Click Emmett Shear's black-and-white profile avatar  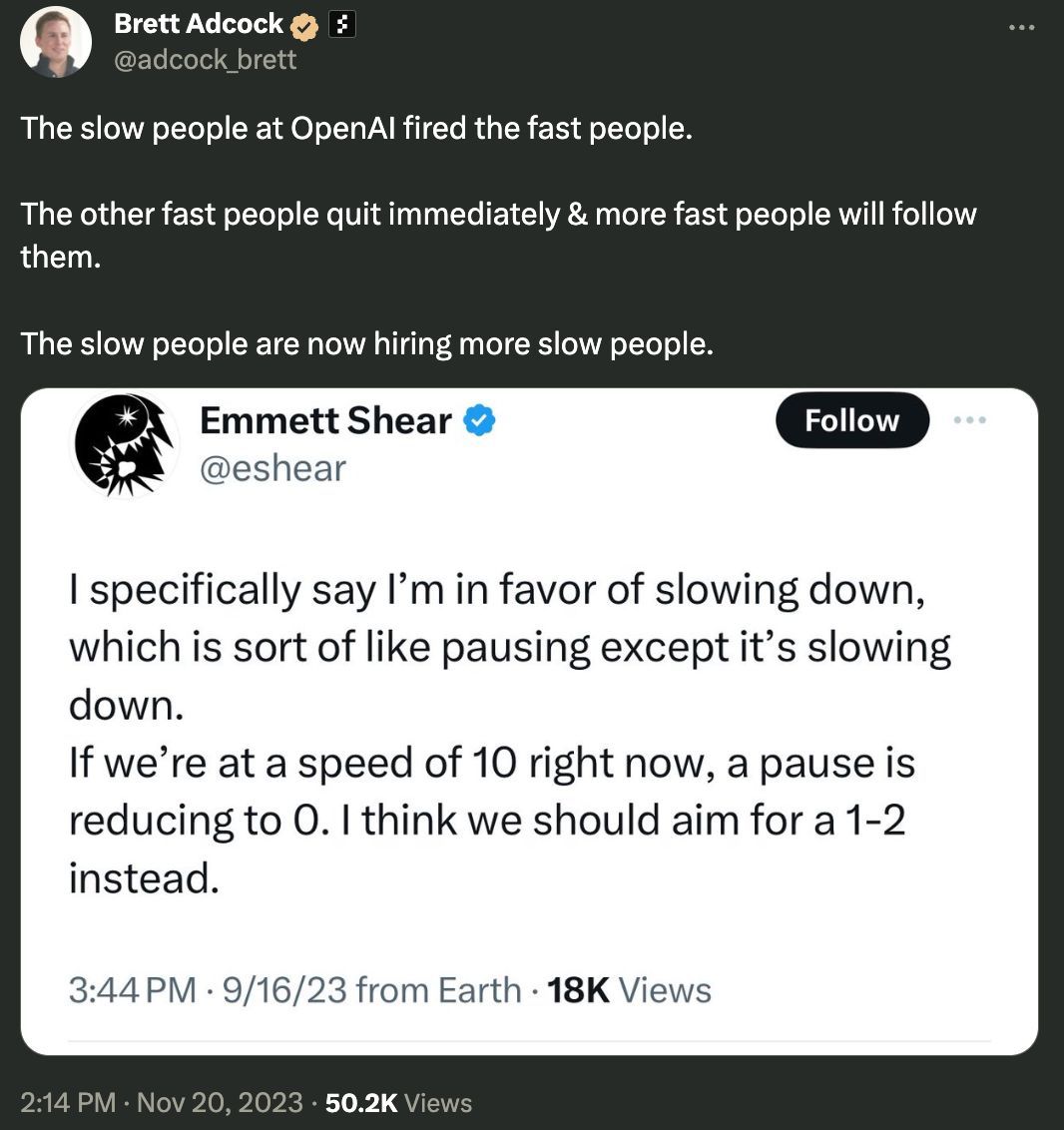[x=124, y=446]
